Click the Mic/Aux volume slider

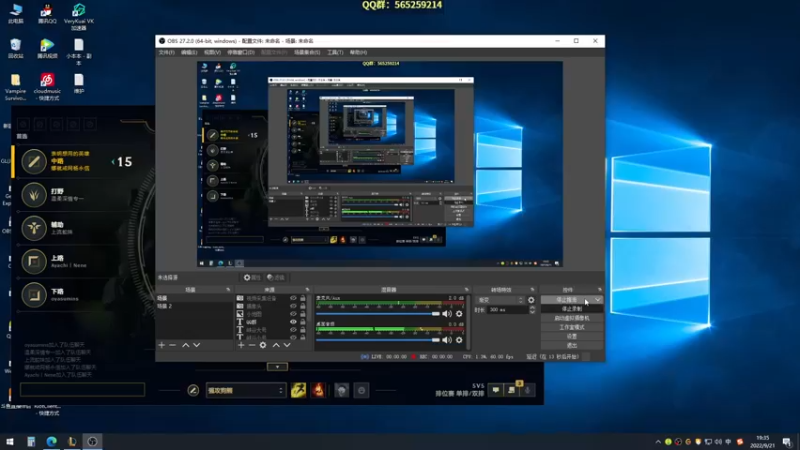click(x=378, y=314)
